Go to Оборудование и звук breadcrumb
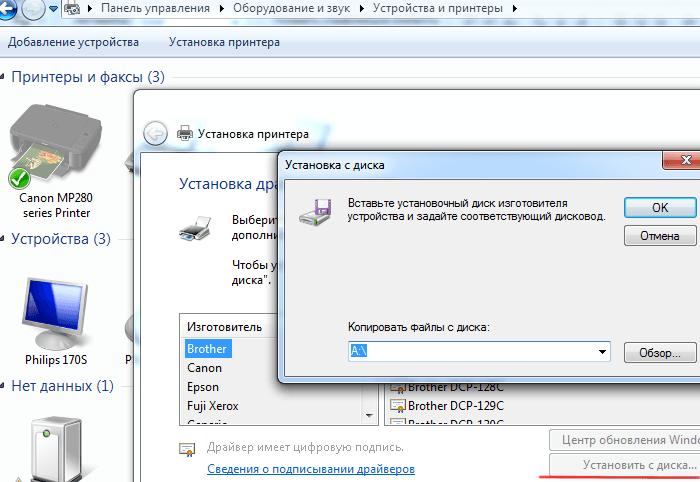The image size is (700, 482). coord(292,8)
